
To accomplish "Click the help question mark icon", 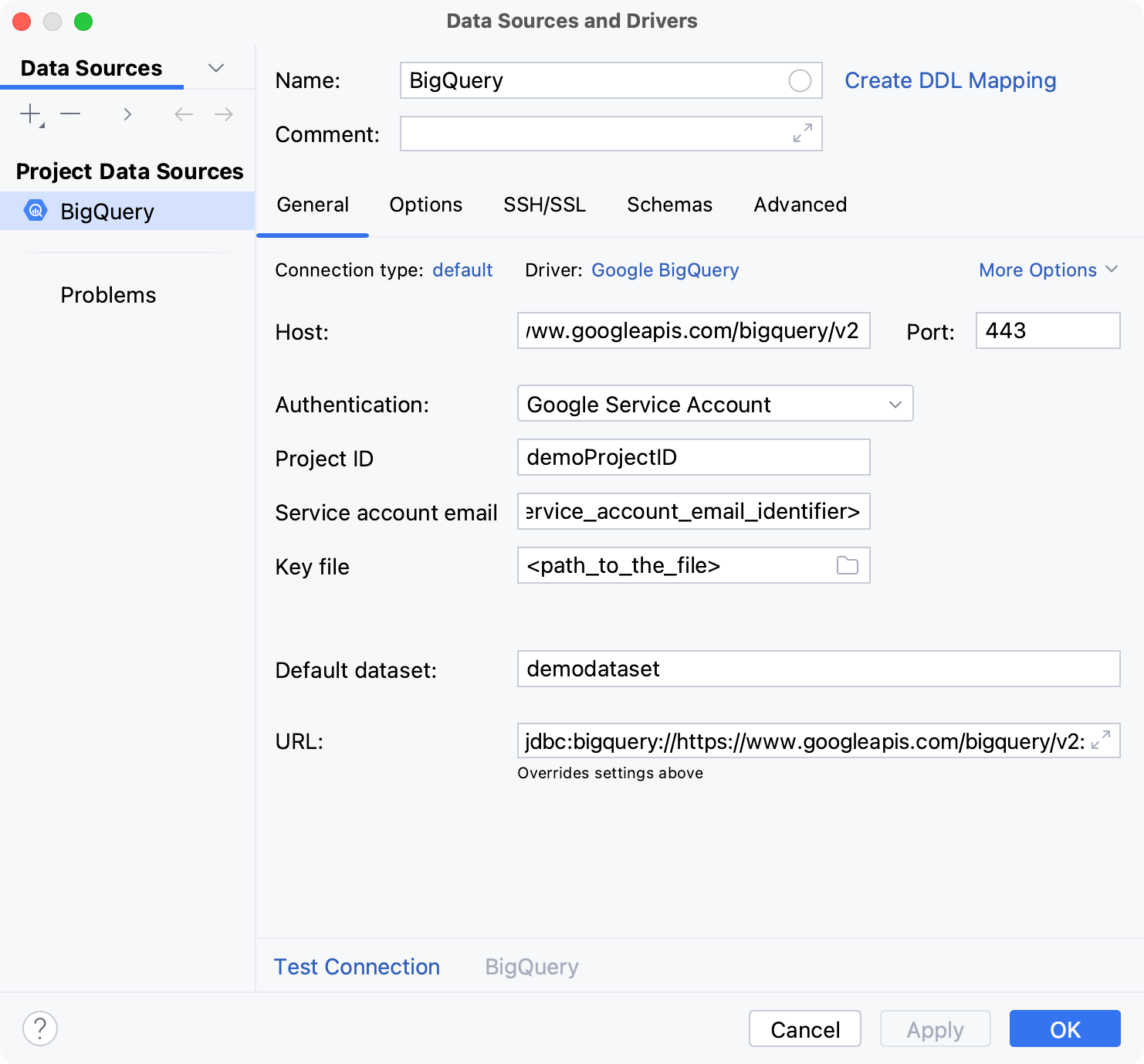I will (x=40, y=1028).
